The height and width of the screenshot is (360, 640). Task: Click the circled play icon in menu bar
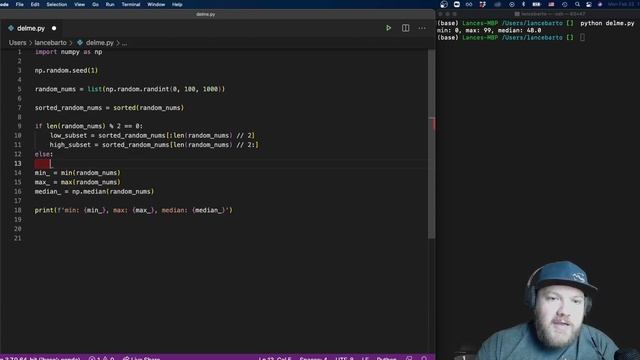512,4
